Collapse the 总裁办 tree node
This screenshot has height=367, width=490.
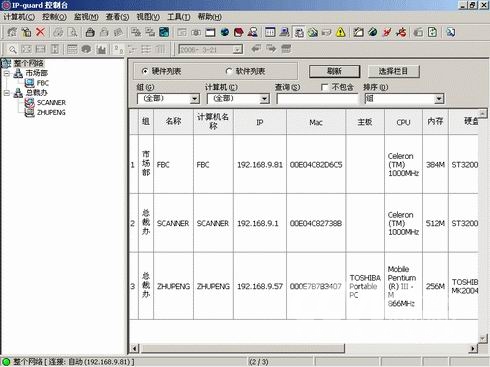click(x=7, y=93)
